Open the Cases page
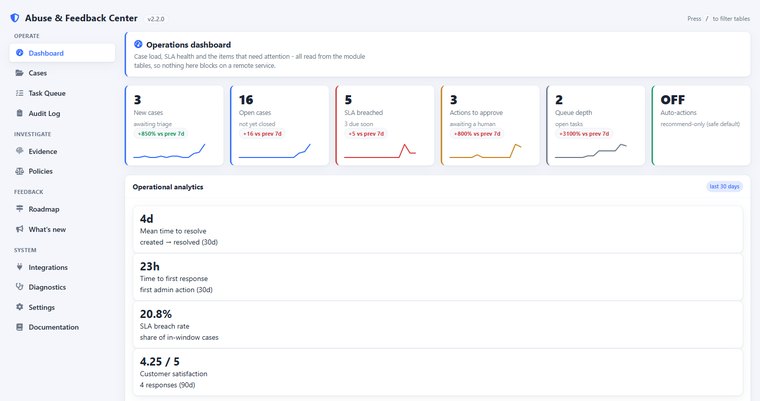 pos(62,73)
